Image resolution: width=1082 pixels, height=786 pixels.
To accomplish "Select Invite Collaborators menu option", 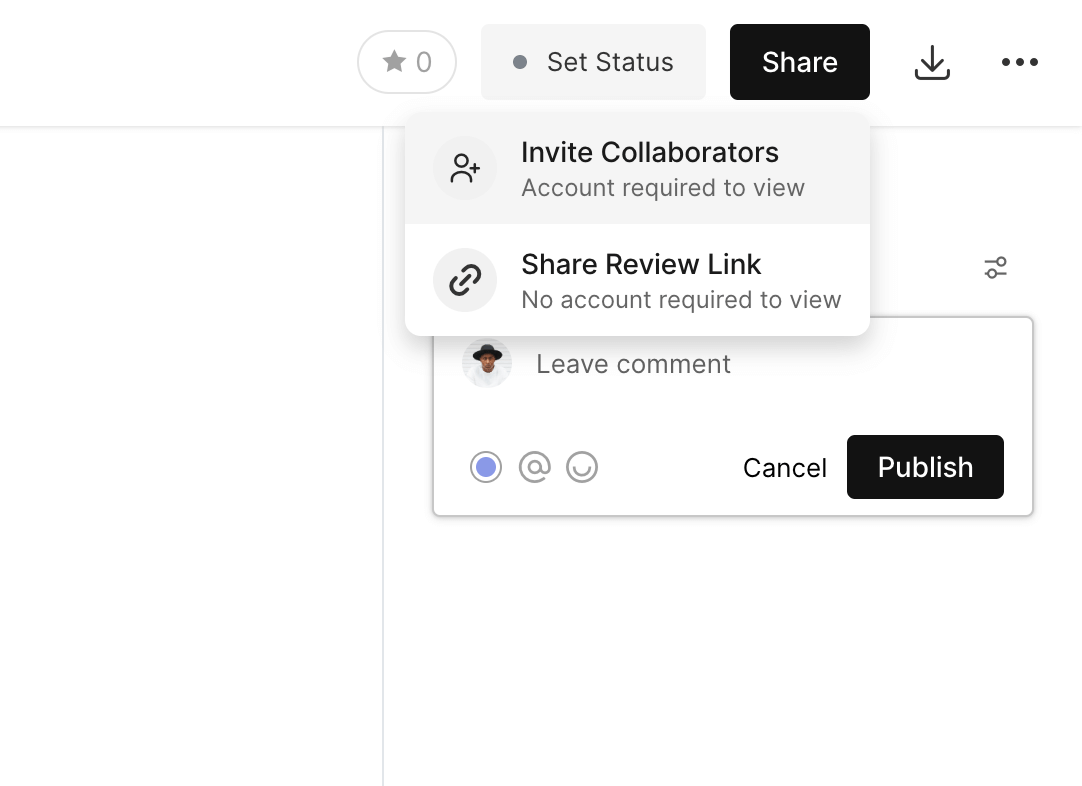I will [649, 153].
